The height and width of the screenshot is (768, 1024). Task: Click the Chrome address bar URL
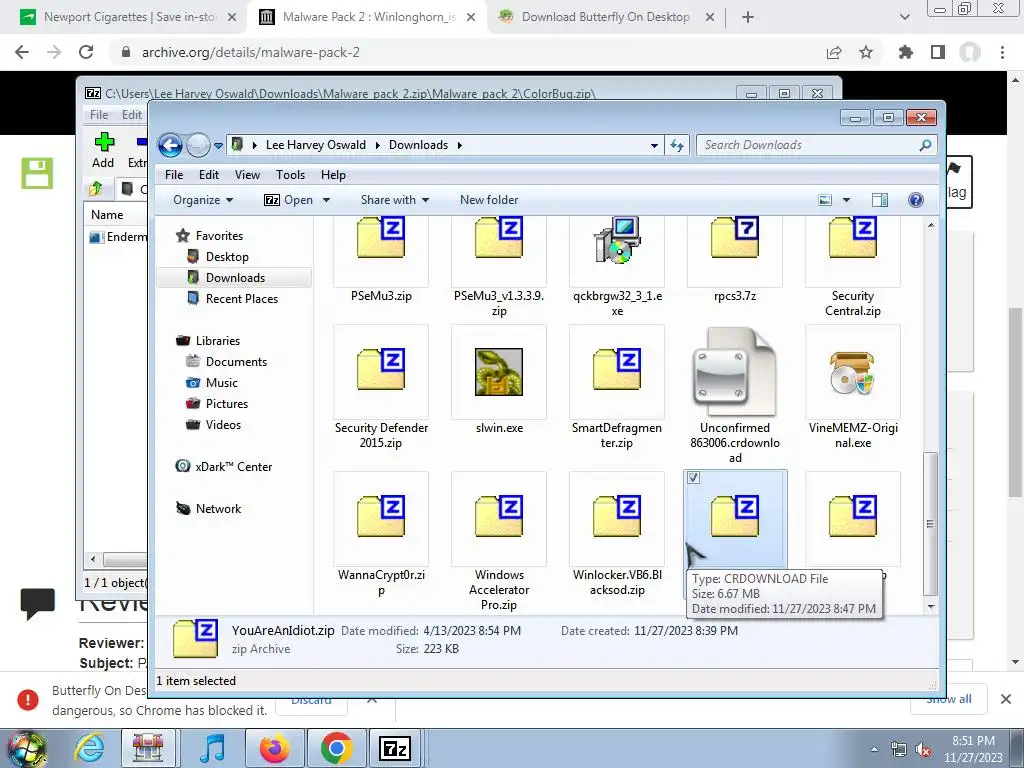[x=251, y=52]
